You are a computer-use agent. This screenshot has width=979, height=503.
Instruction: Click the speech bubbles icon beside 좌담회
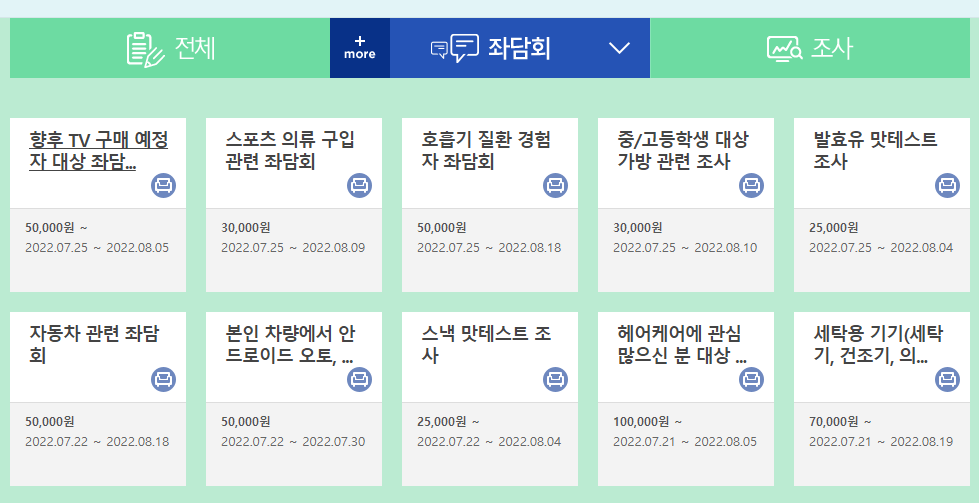[x=455, y=48]
